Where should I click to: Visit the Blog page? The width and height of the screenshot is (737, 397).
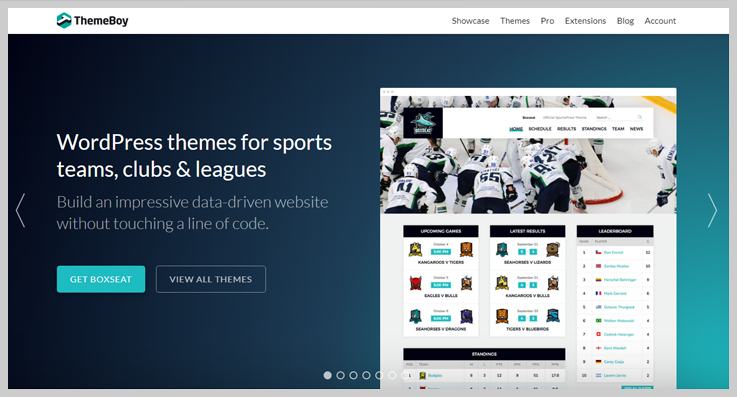[x=625, y=21]
